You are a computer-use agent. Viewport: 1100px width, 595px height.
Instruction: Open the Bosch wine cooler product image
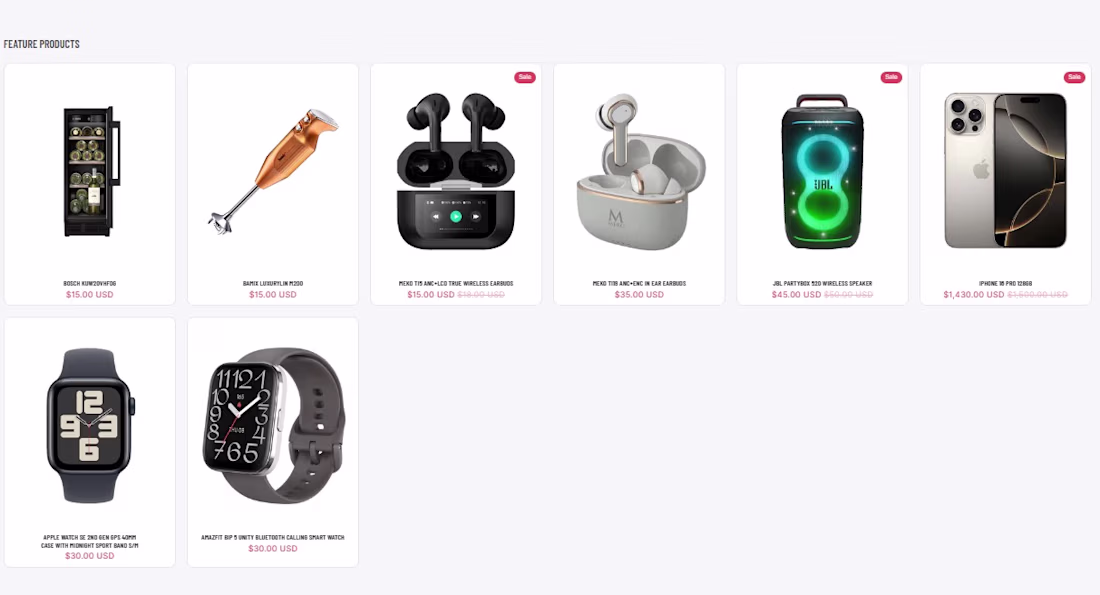click(x=90, y=171)
